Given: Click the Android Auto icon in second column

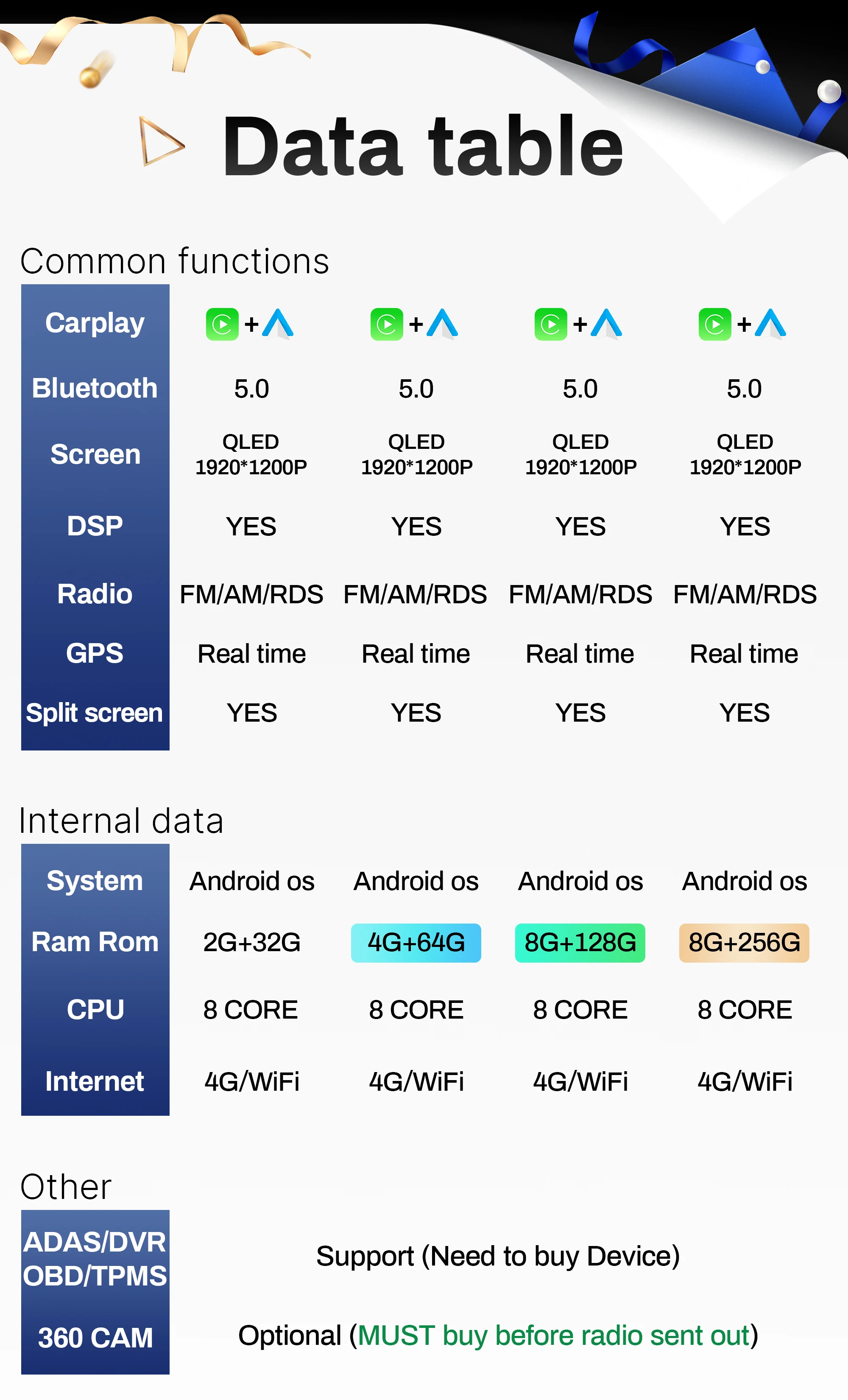Looking at the screenshot, I should 443,324.
